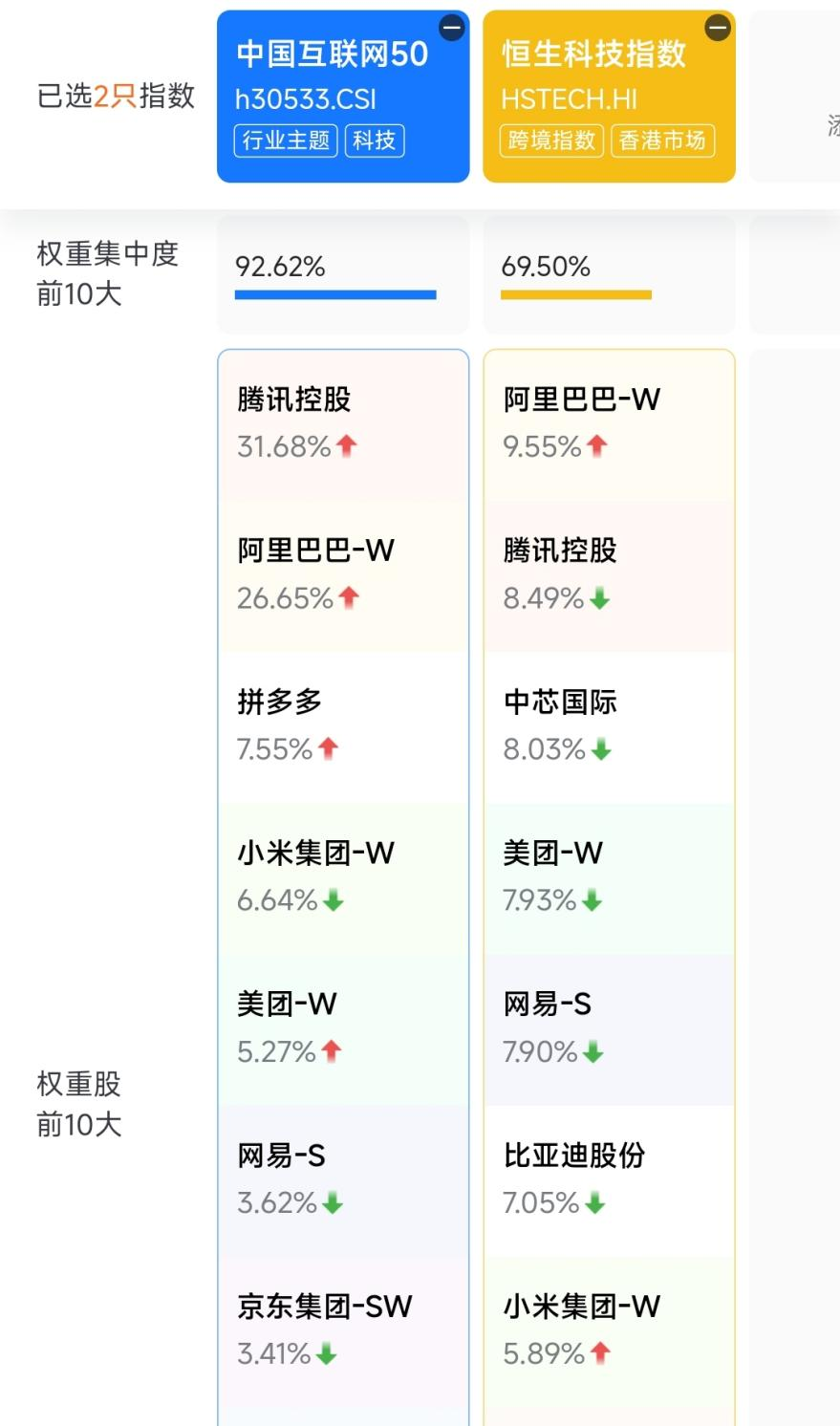Image resolution: width=840 pixels, height=1426 pixels.
Task: Click green down arrow beside 中芯国际 8.03%
Action: click(x=601, y=749)
